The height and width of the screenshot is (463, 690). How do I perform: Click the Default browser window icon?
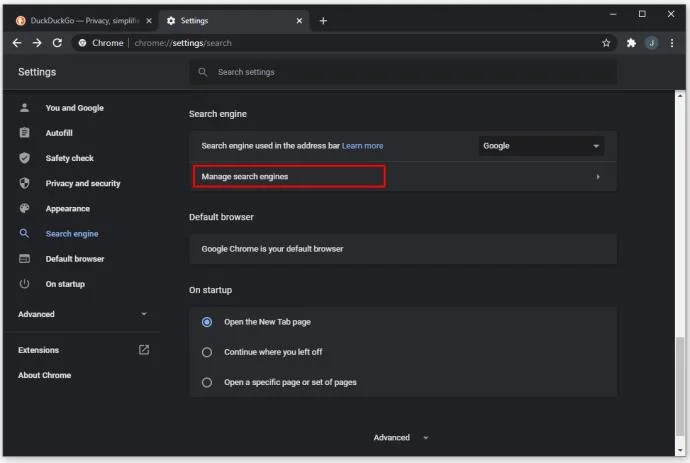point(25,258)
